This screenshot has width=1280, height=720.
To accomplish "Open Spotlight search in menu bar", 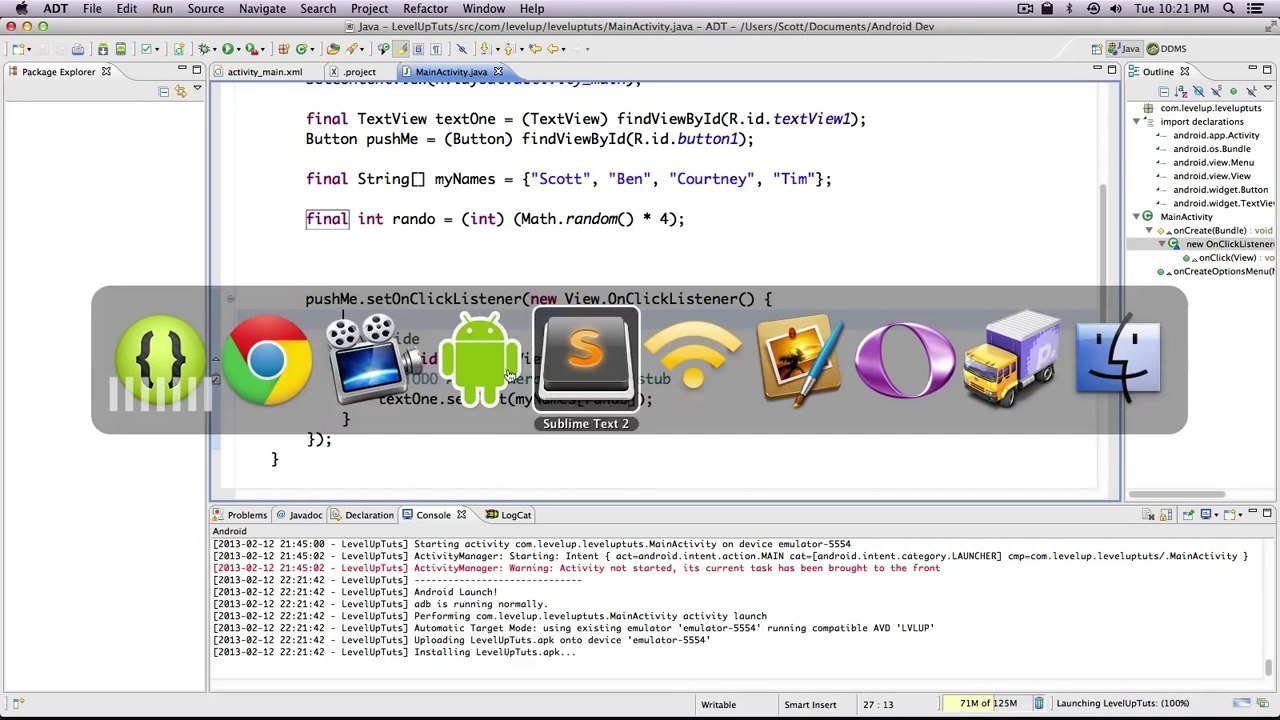I will (1229, 9).
